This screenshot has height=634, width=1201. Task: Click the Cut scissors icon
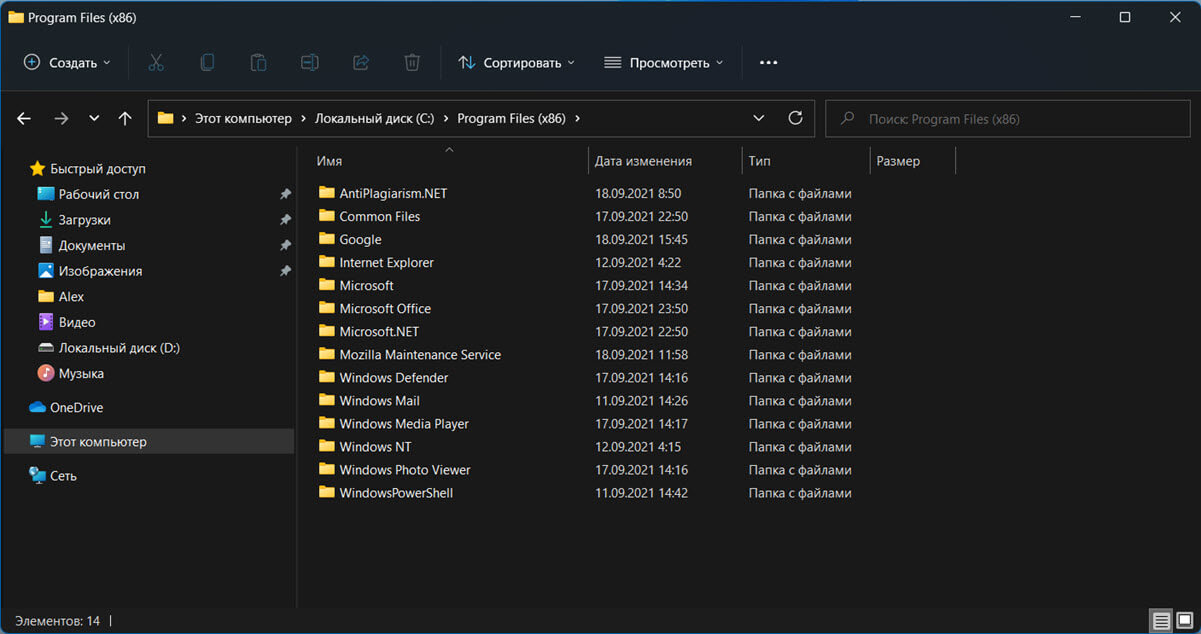(x=156, y=63)
